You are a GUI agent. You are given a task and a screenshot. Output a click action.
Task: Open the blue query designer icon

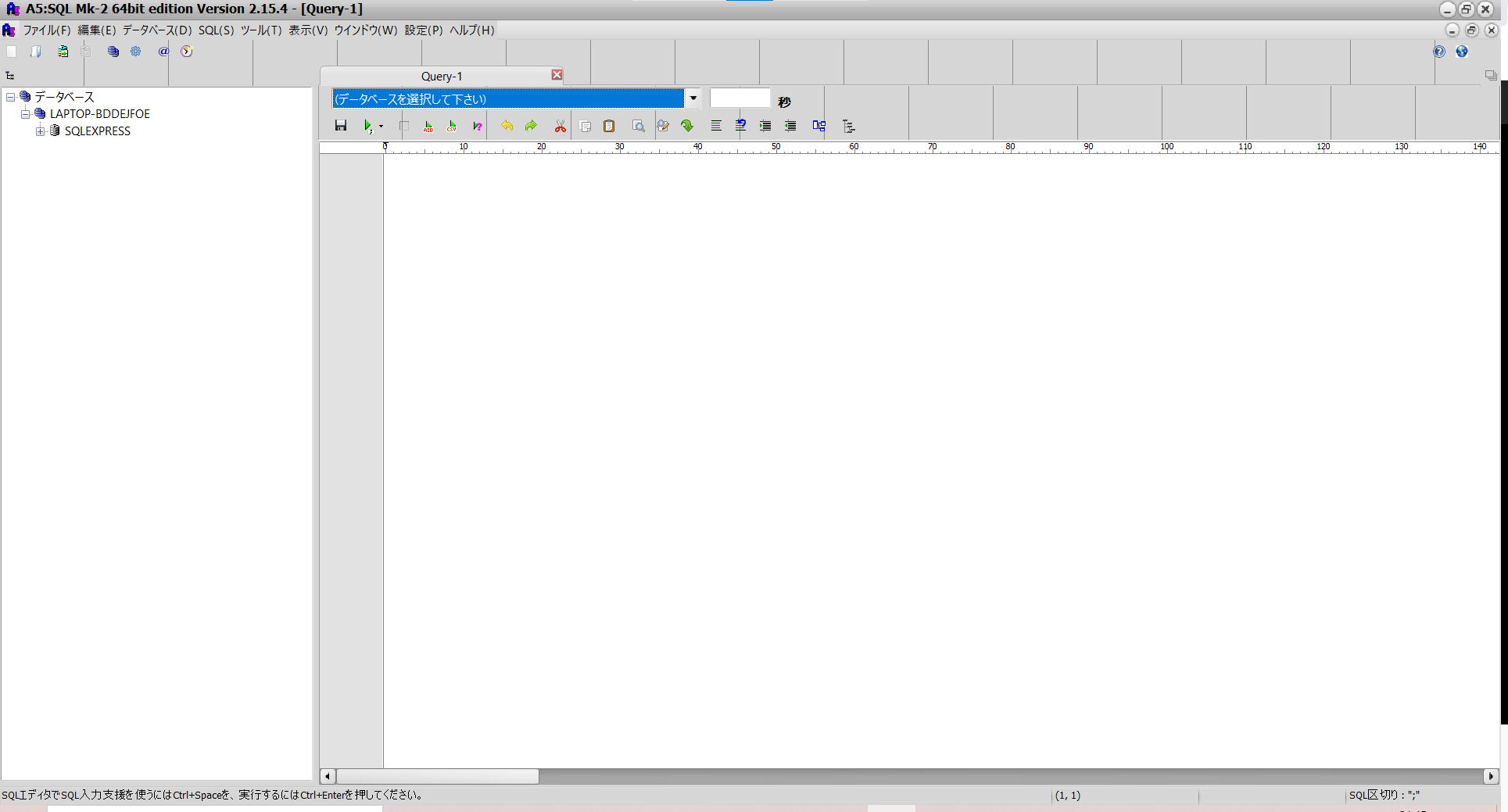click(819, 126)
